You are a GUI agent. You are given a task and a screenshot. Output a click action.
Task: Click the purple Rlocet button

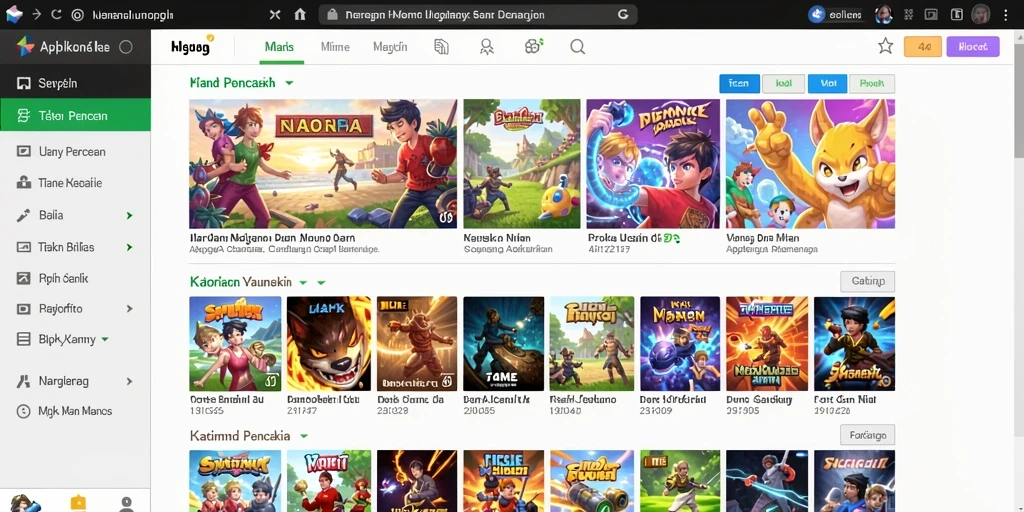(972, 46)
